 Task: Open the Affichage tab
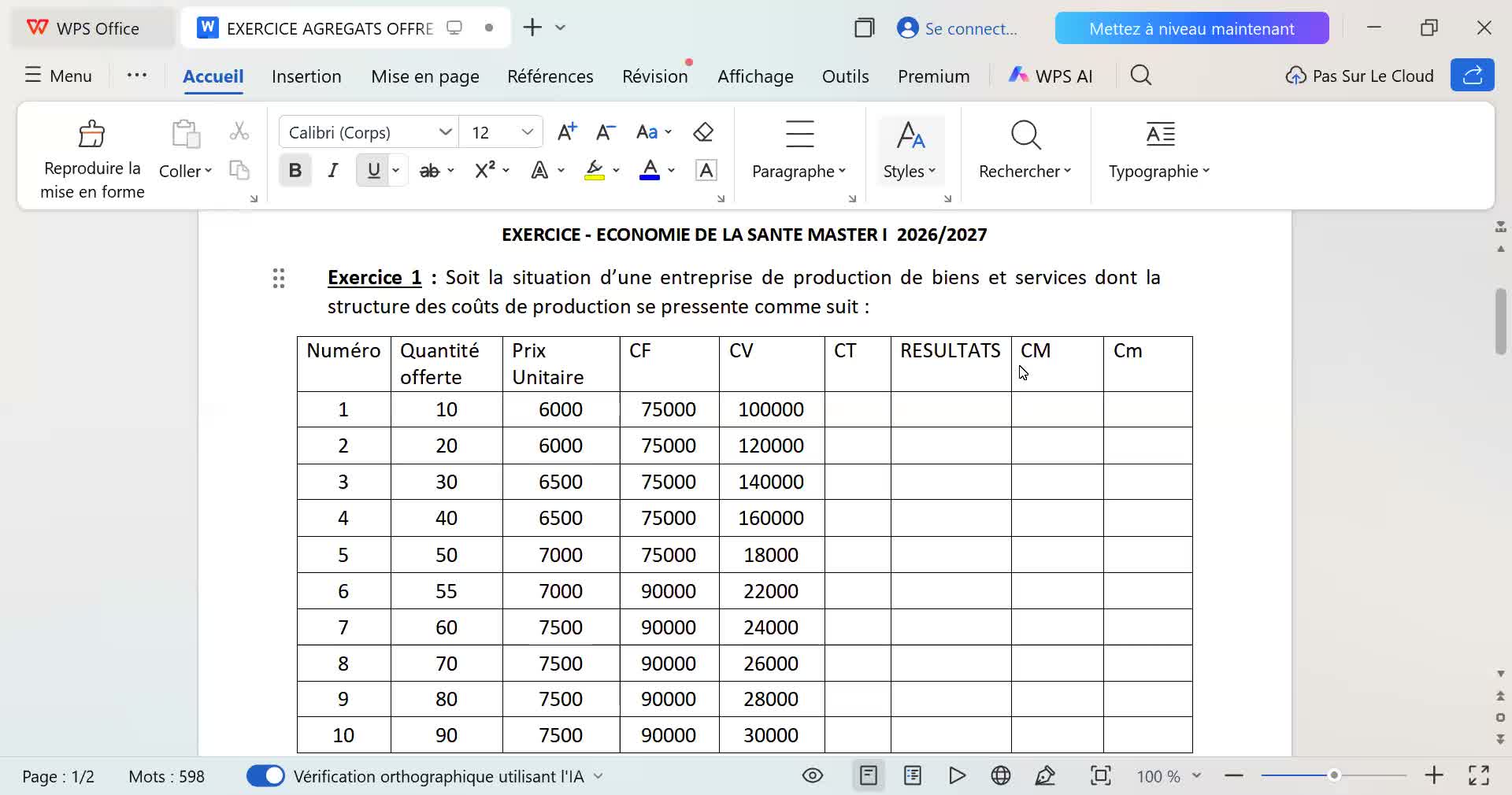[x=755, y=76]
